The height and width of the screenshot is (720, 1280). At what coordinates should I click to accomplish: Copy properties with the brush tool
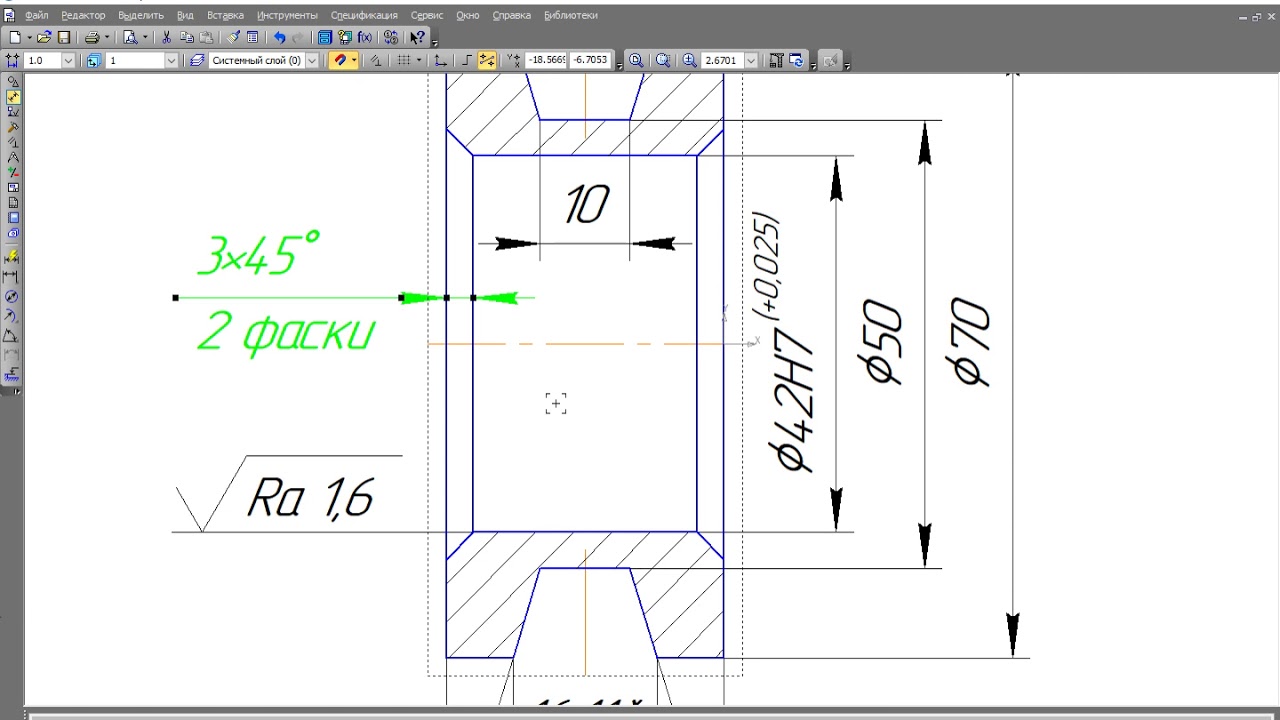click(233, 37)
